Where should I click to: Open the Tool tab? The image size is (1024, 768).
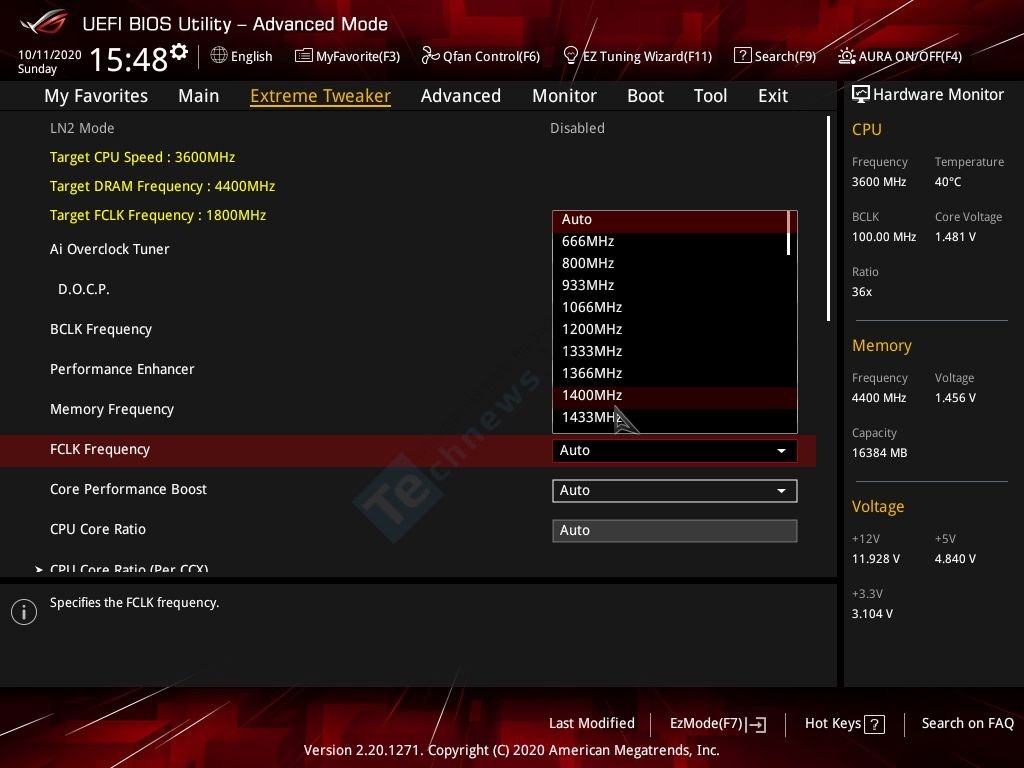tap(711, 96)
